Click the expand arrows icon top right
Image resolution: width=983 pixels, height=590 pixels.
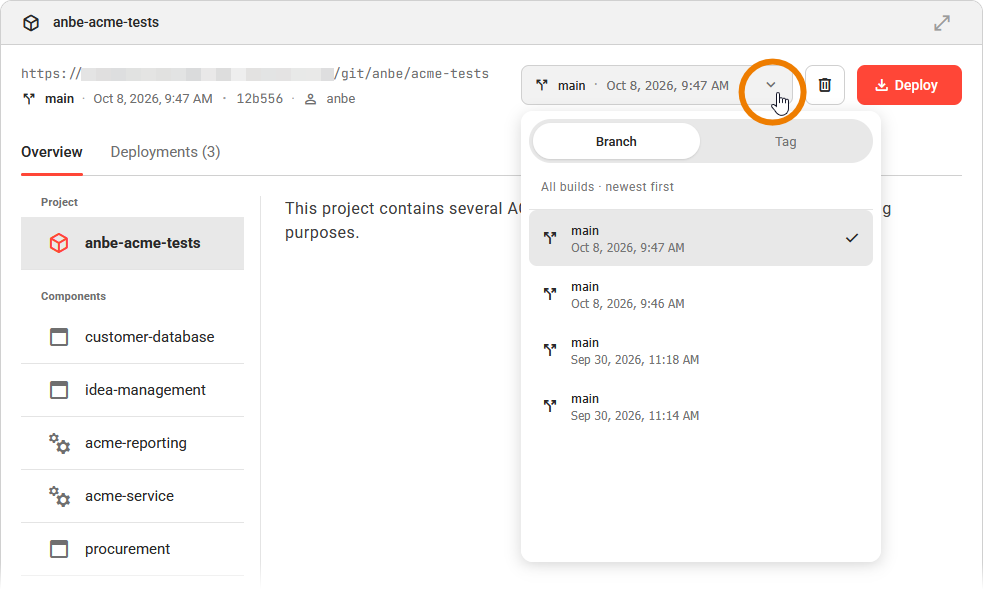pos(942,23)
